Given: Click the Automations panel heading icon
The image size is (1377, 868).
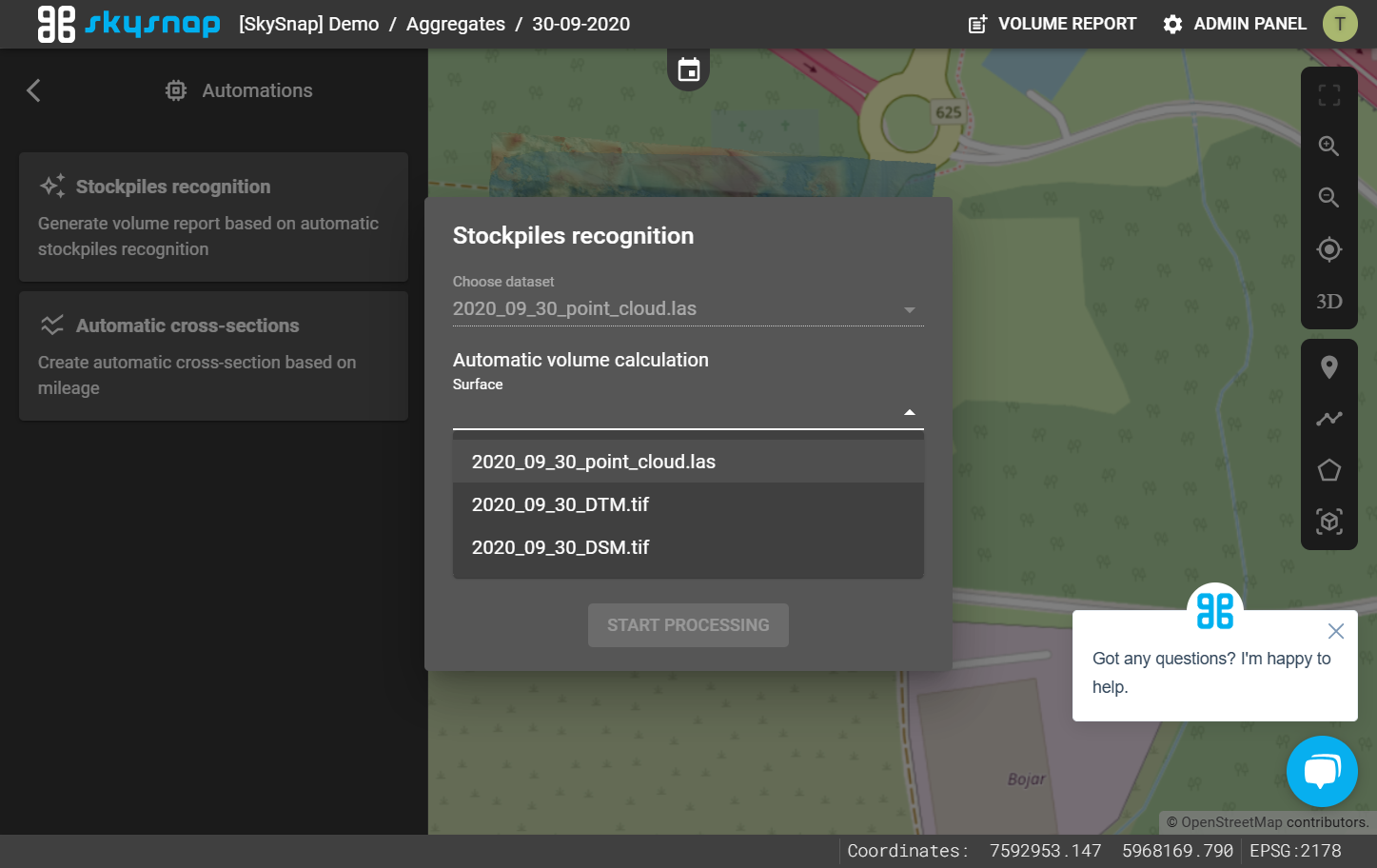Looking at the screenshot, I should [176, 90].
